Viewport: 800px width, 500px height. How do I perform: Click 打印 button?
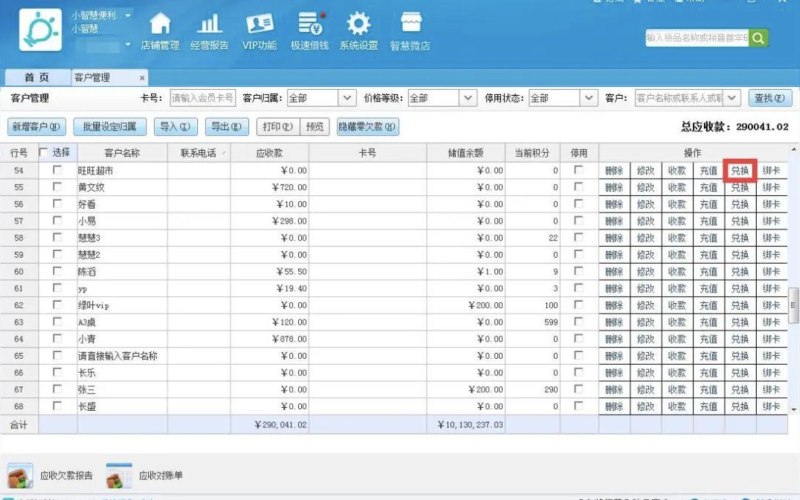click(x=278, y=127)
